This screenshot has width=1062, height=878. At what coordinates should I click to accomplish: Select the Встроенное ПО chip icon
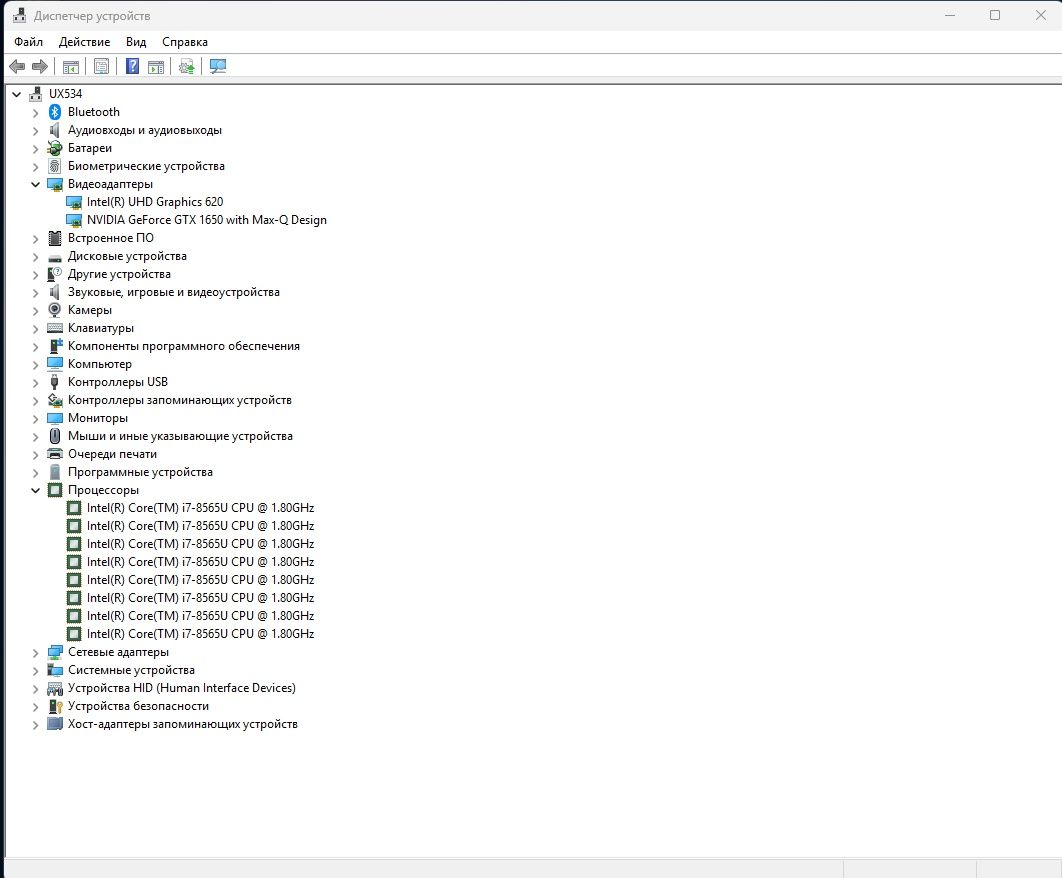point(55,238)
